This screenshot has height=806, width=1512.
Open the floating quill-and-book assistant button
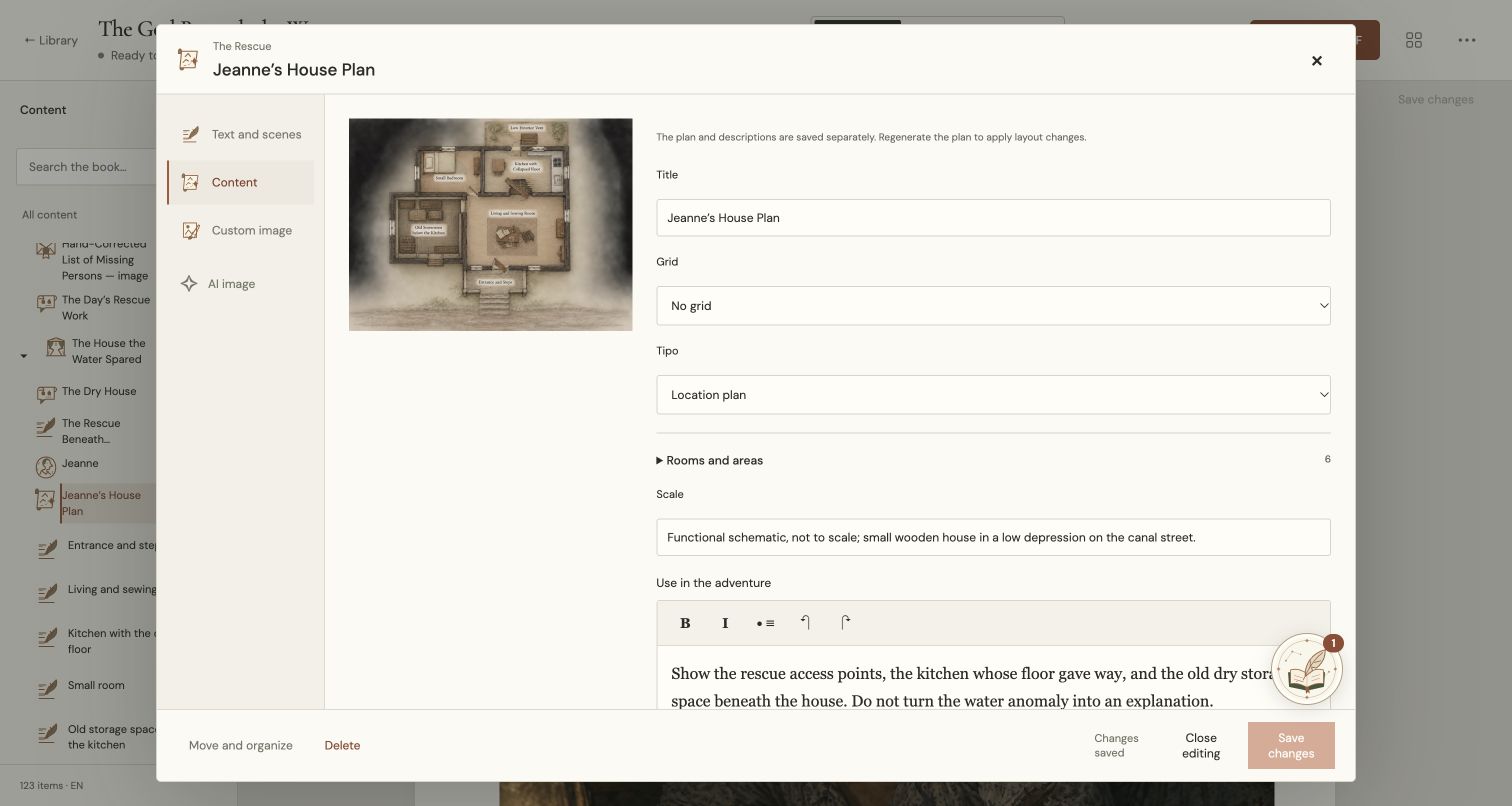pos(1306,669)
